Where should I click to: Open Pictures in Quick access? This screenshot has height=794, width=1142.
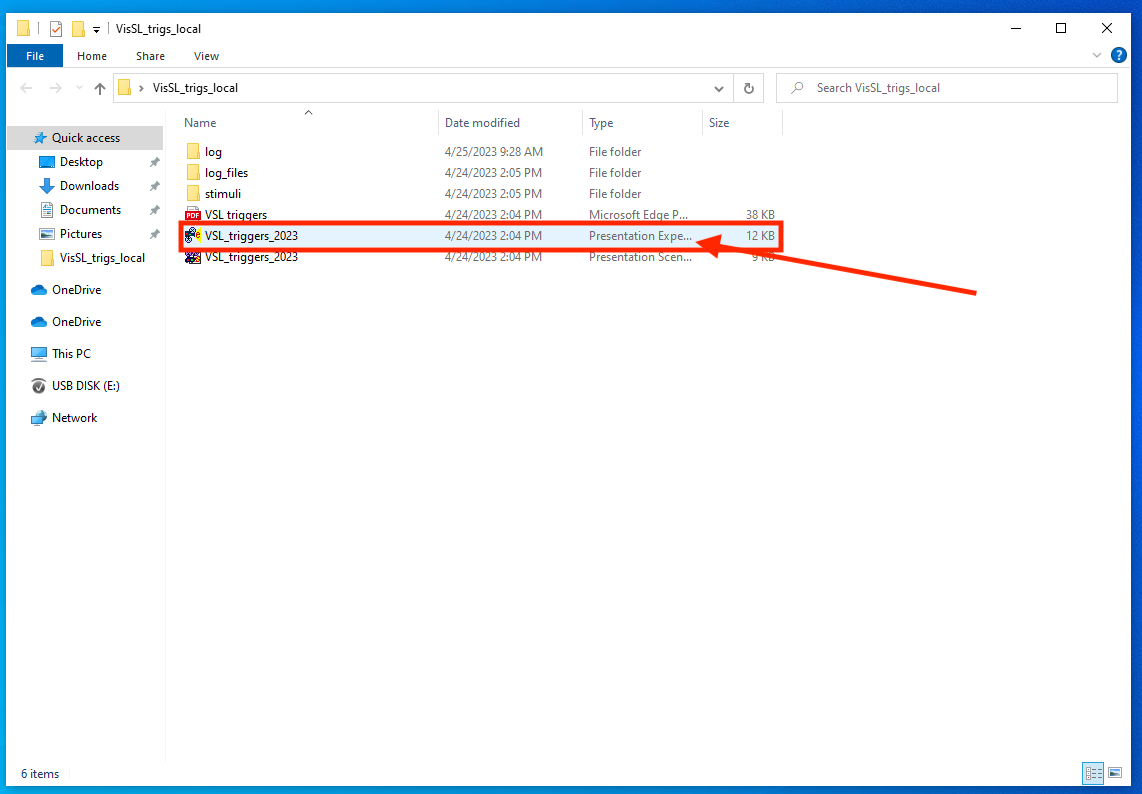[80, 234]
